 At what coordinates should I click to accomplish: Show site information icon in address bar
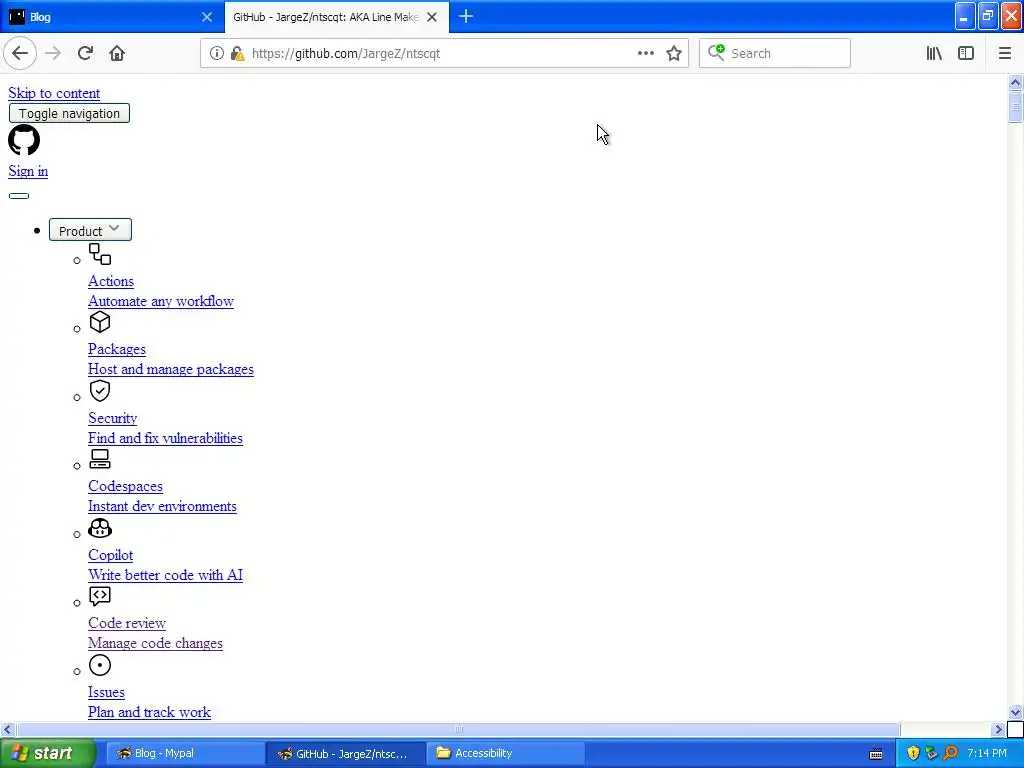click(x=216, y=54)
